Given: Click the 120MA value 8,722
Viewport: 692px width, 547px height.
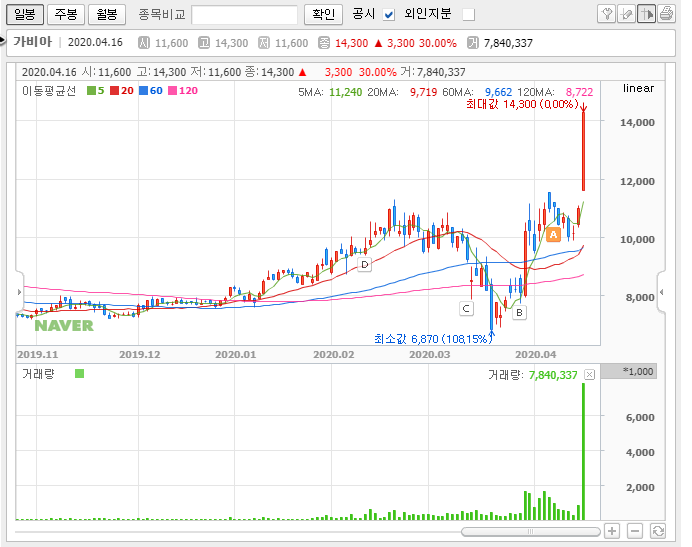Looking at the screenshot, I should pyautogui.click(x=579, y=92).
